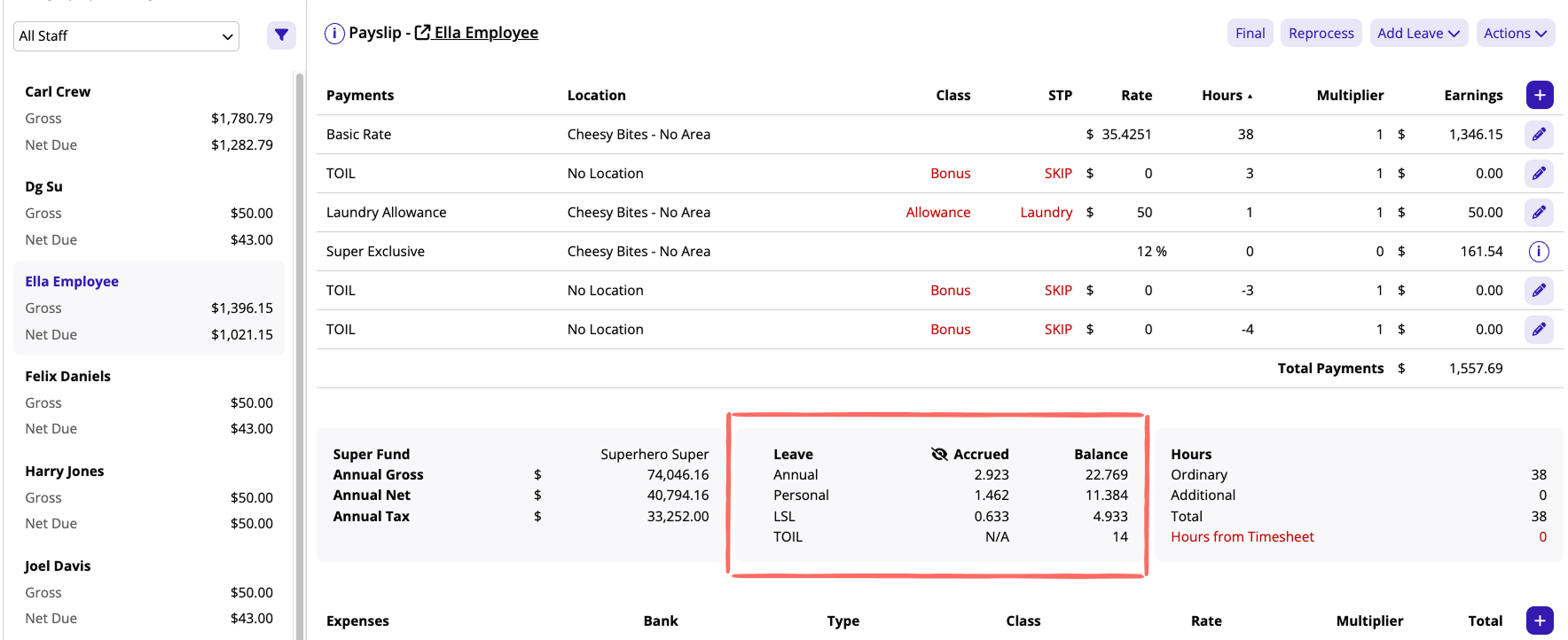Edit the Laundry Allowance row
This screenshot has width=1568, height=640.
[x=1539, y=212]
